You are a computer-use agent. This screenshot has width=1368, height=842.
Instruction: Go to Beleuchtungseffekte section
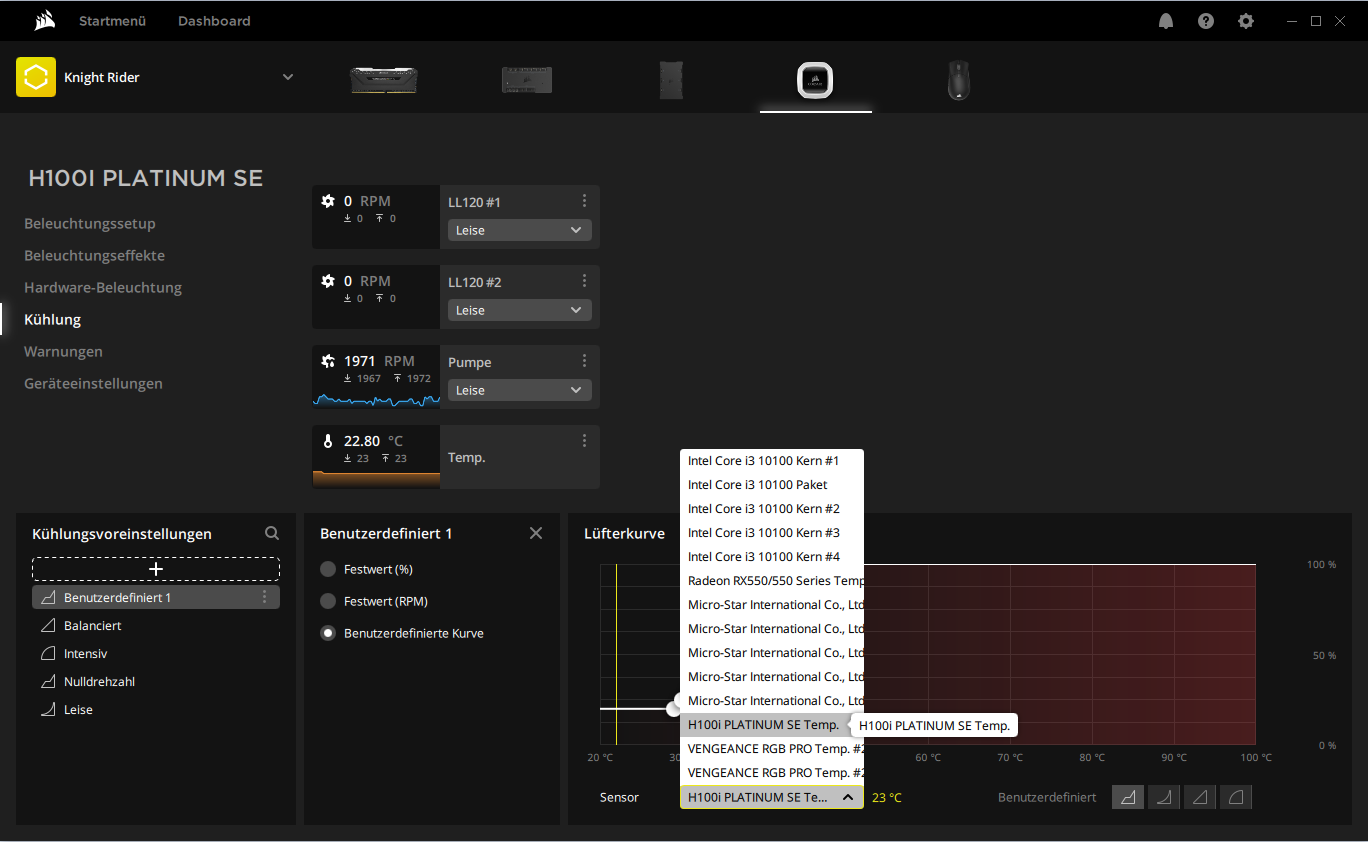(95, 256)
